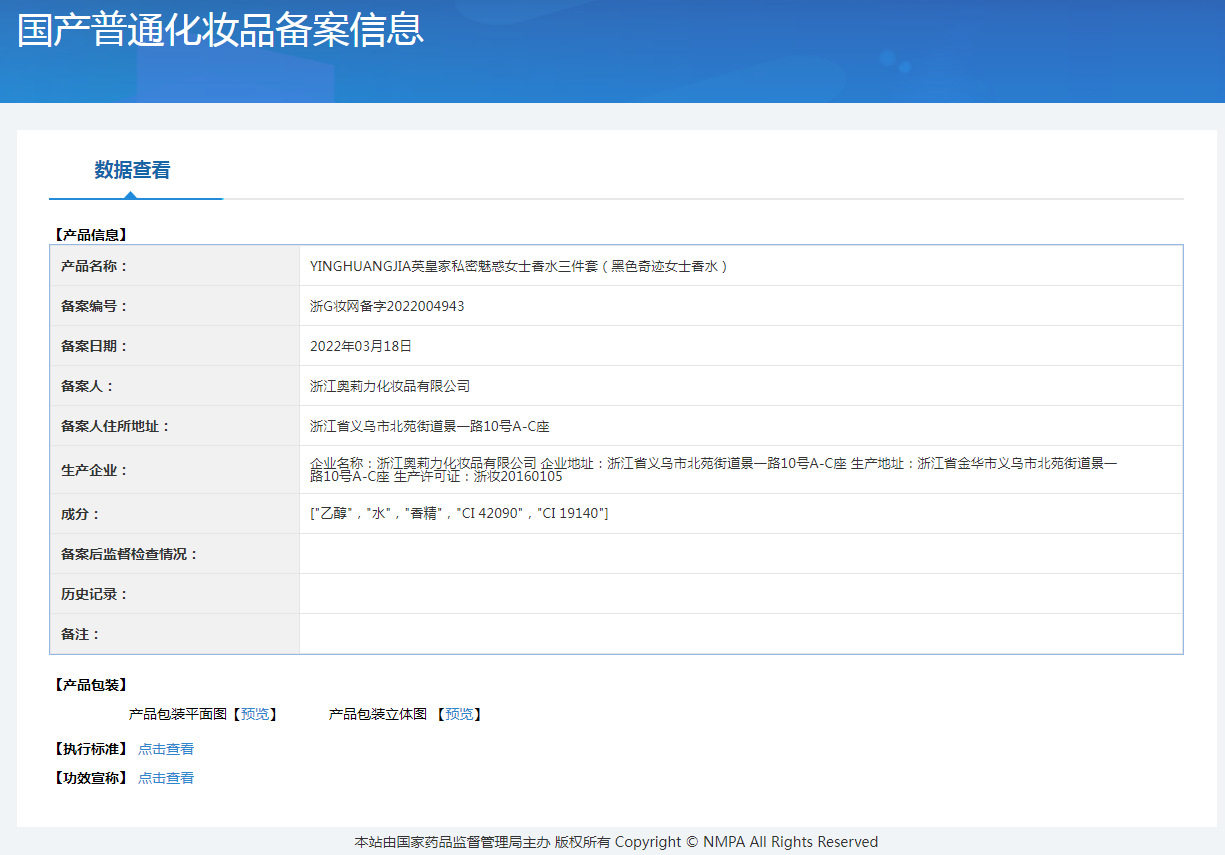Viewport: 1225px width, 855px height.
Task: Click the 备案人住所地址 row label
Action: [115, 426]
